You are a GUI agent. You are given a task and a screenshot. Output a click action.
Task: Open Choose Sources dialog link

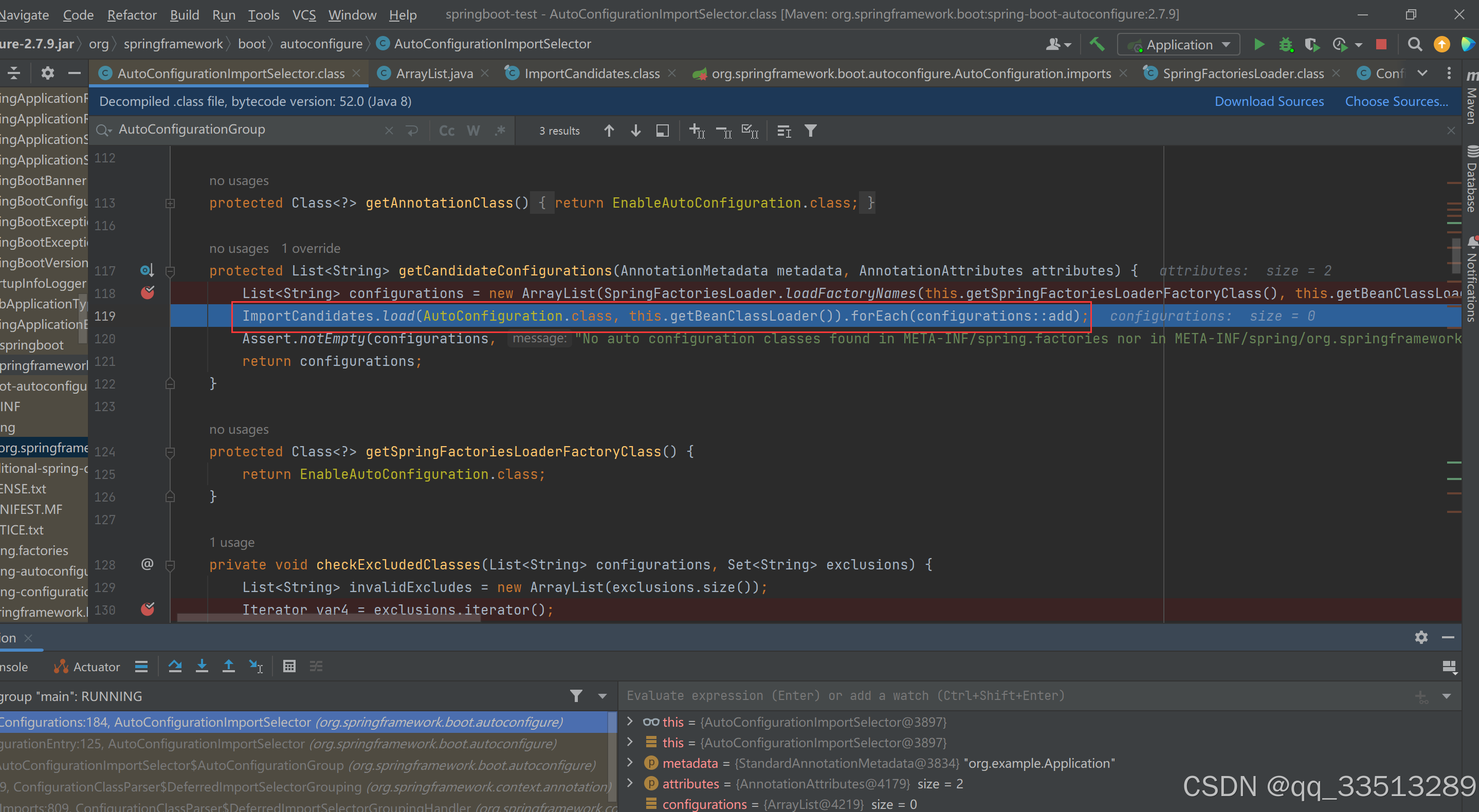[x=1396, y=101]
